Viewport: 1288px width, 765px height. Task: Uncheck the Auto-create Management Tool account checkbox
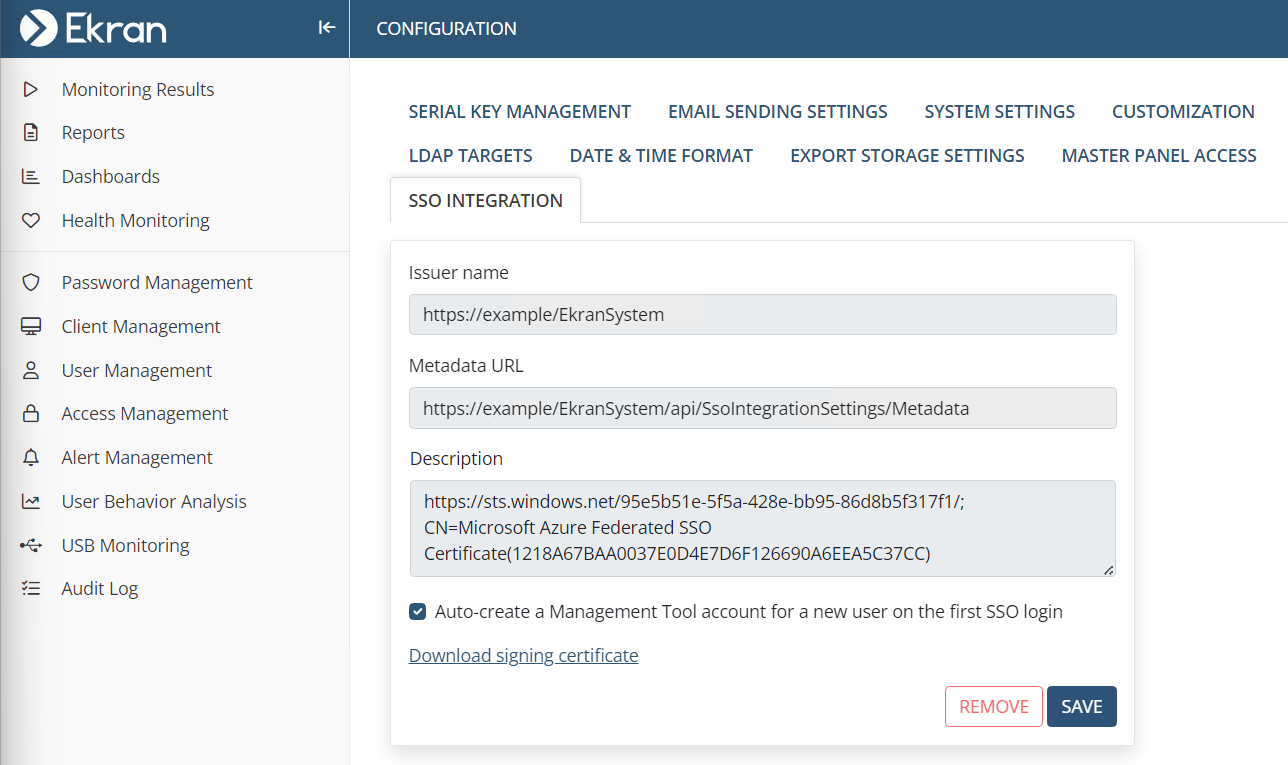pos(418,612)
